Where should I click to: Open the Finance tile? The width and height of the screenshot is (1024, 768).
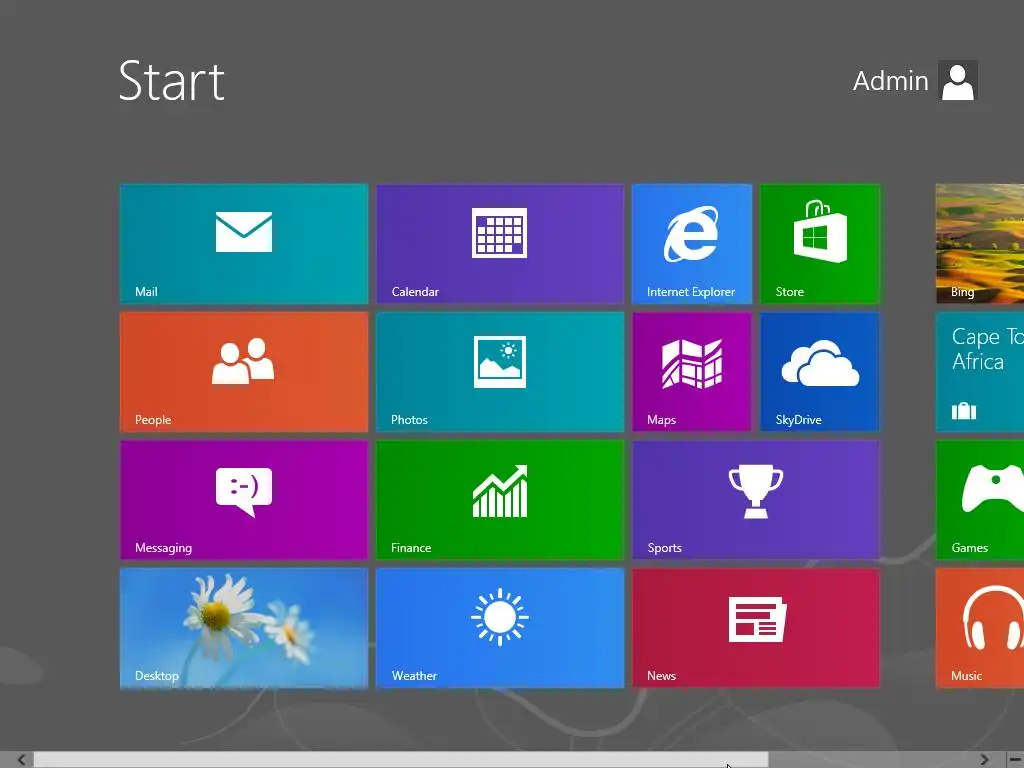(x=500, y=500)
